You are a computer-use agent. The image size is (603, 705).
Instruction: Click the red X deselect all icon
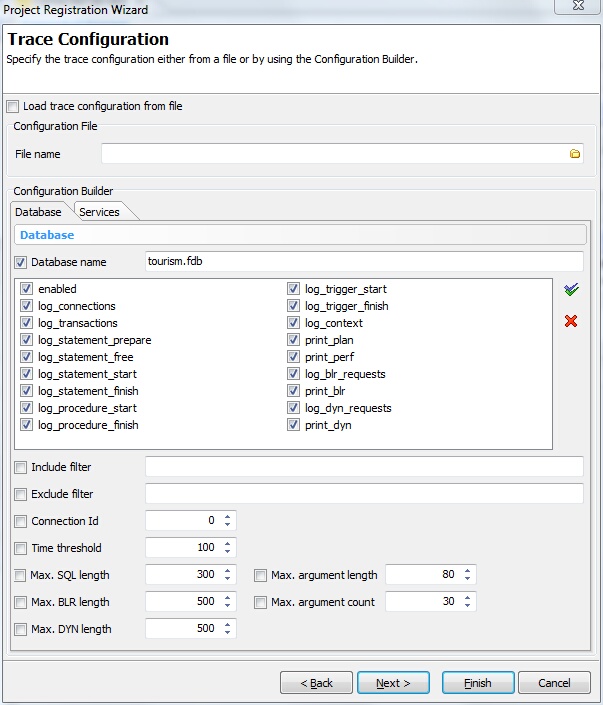coord(571,321)
